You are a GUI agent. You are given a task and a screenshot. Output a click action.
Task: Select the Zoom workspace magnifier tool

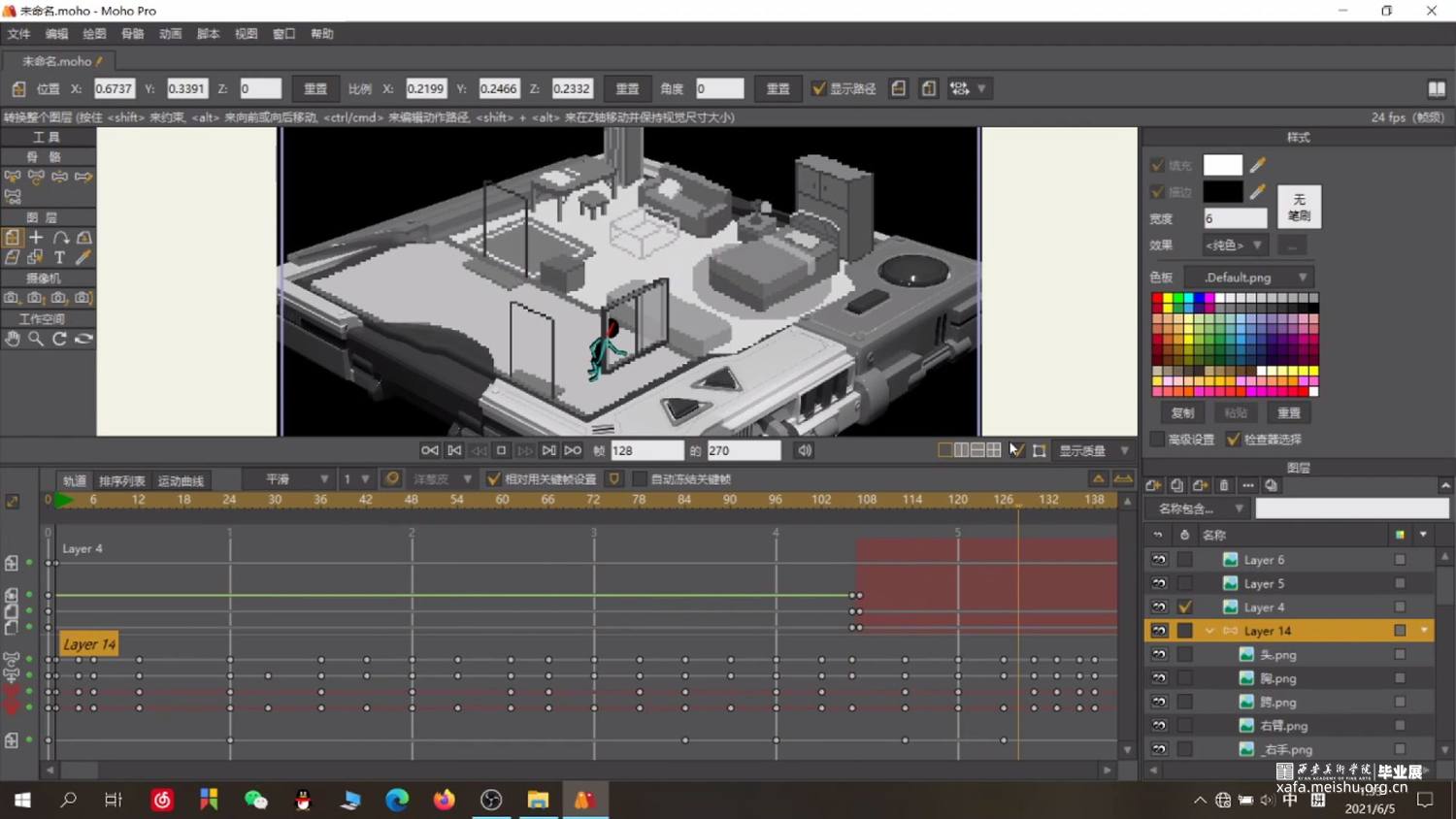[36, 339]
